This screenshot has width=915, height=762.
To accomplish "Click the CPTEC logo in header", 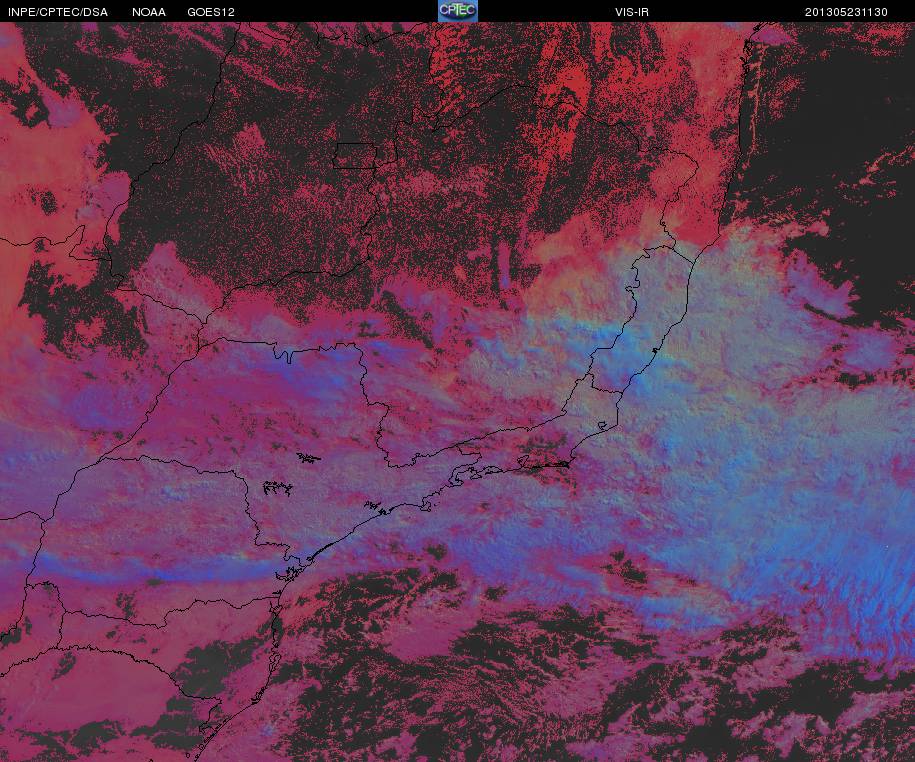I will [458, 11].
